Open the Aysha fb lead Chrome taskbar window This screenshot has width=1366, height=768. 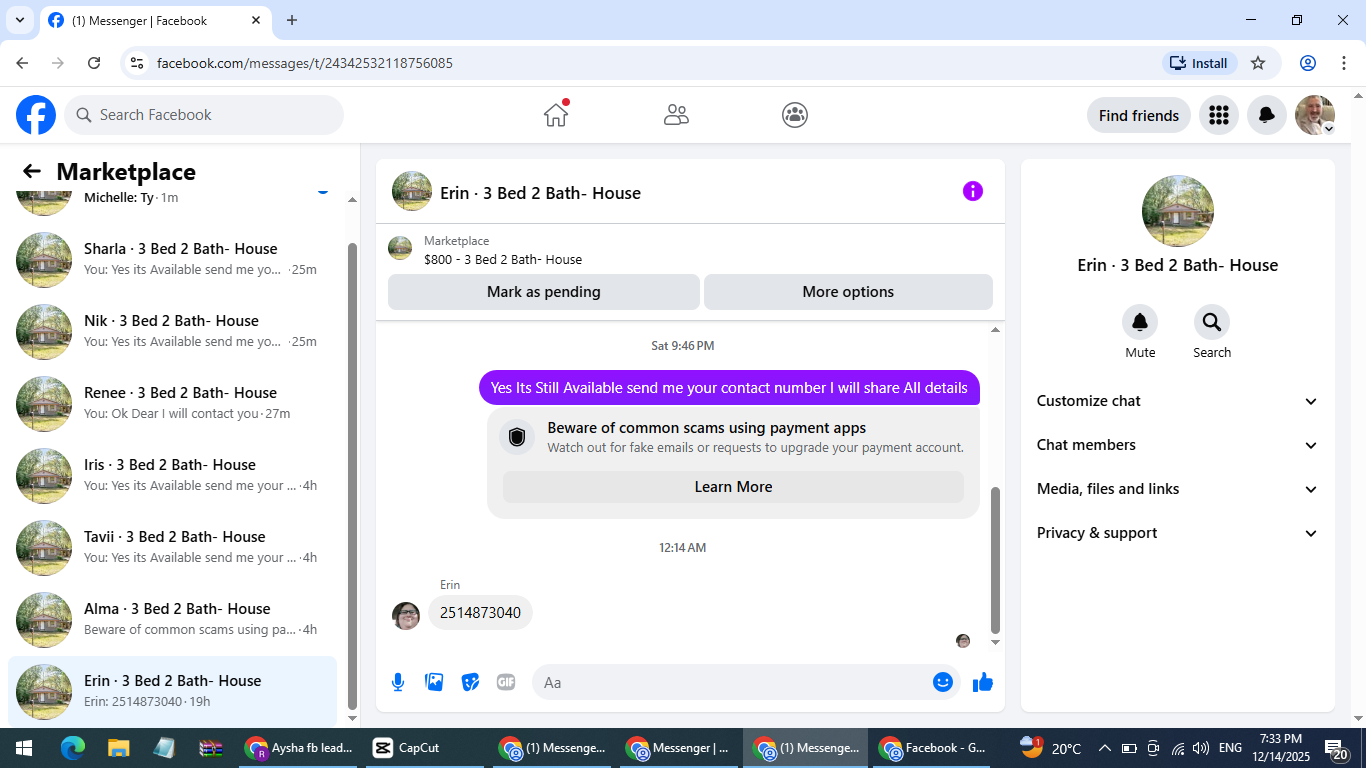(x=300, y=748)
